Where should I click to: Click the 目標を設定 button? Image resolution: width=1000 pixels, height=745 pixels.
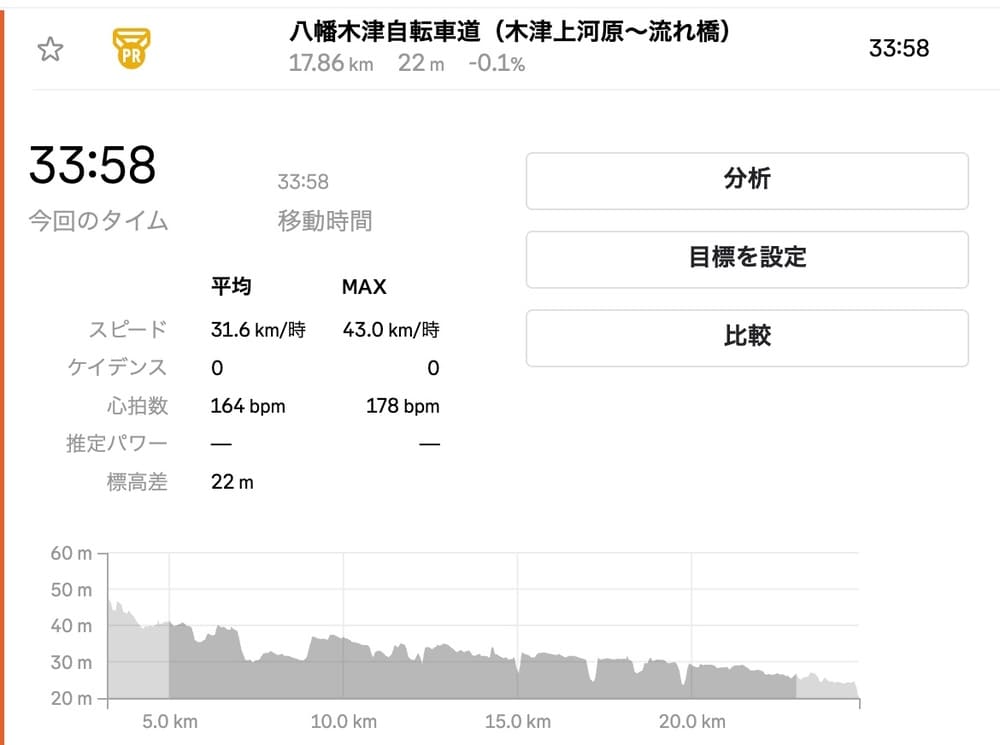(747, 258)
